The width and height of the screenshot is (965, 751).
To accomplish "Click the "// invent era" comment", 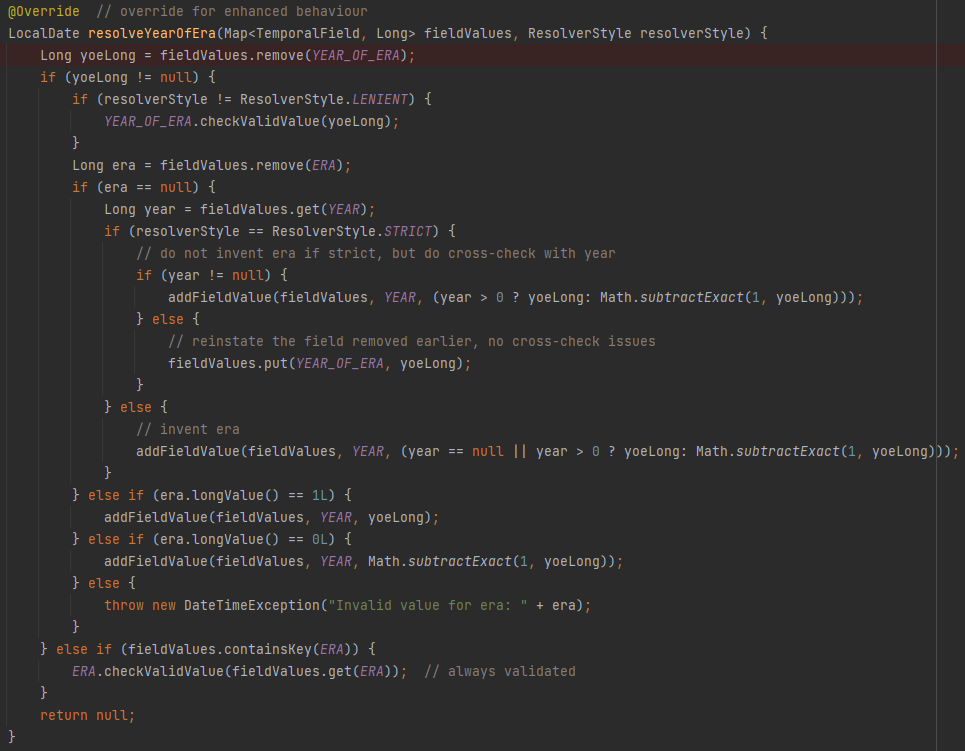I will pyautogui.click(x=188, y=430).
